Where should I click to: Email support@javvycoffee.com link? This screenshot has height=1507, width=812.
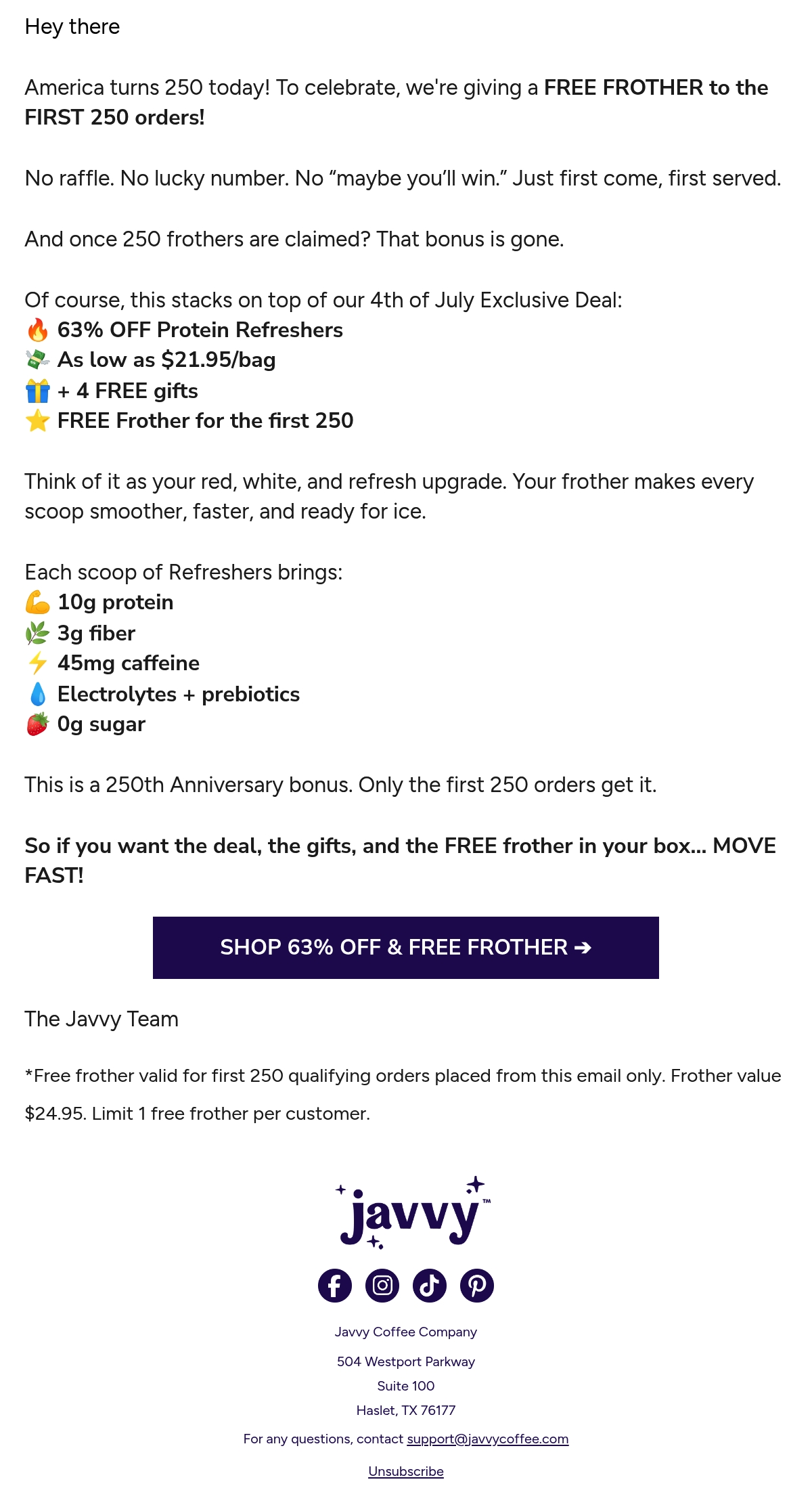coord(487,1439)
